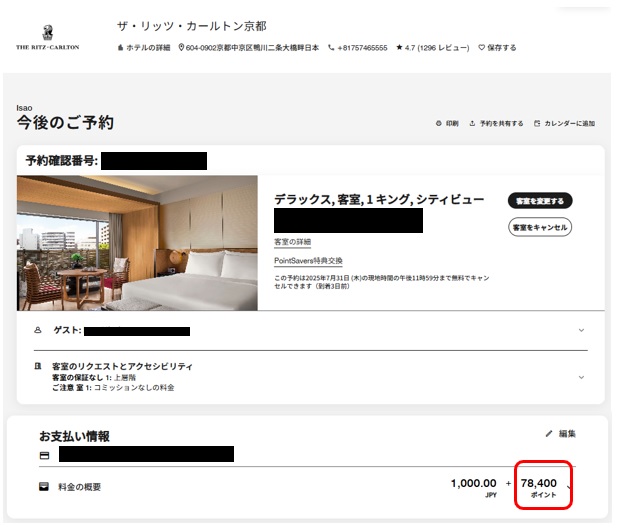
Task: Open PointSavers特典交換 link
Action: click(x=308, y=261)
